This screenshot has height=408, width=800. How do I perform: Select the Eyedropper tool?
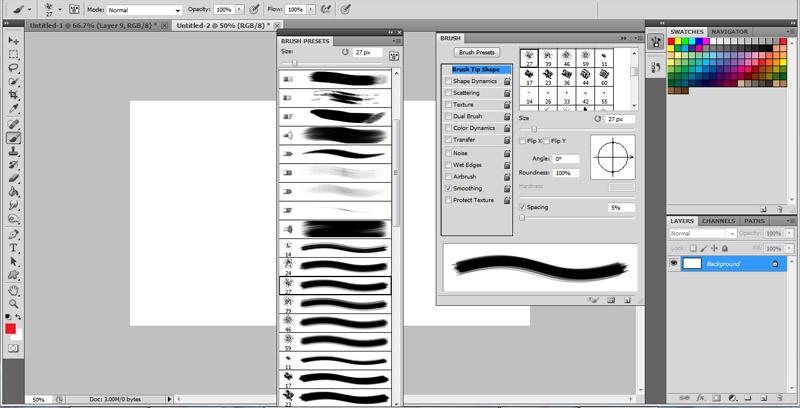(14, 109)
